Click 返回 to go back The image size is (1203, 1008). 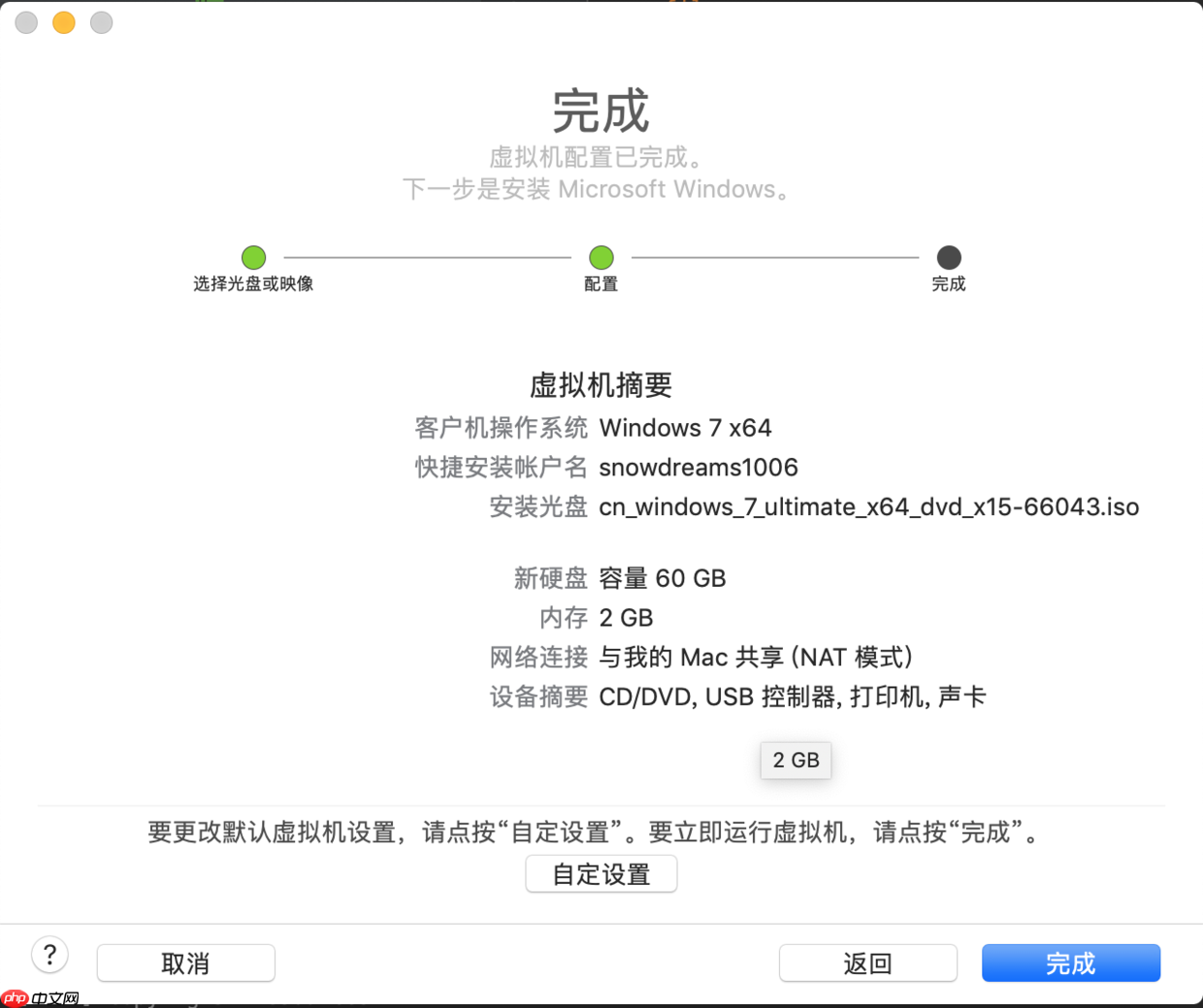coord(868,962)
